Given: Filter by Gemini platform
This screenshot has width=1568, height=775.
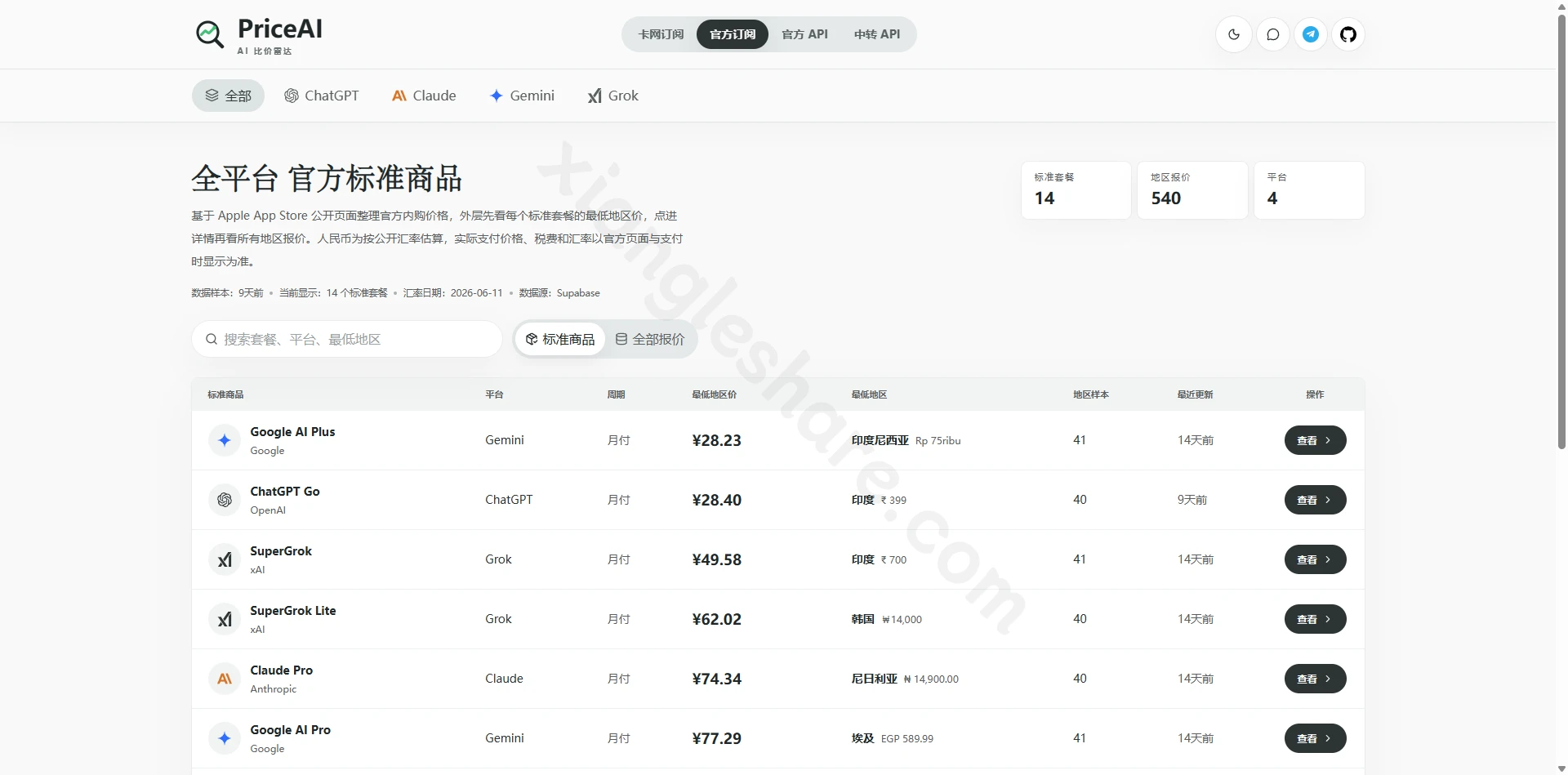Looking at the screenshot, I should [522, 96].
